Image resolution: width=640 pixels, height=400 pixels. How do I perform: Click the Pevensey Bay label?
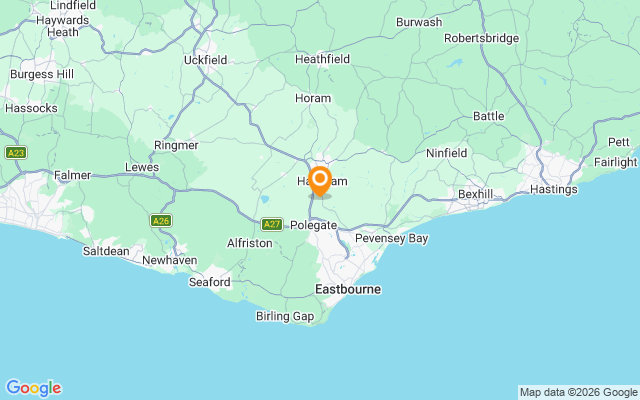click(x=391, y=238)
